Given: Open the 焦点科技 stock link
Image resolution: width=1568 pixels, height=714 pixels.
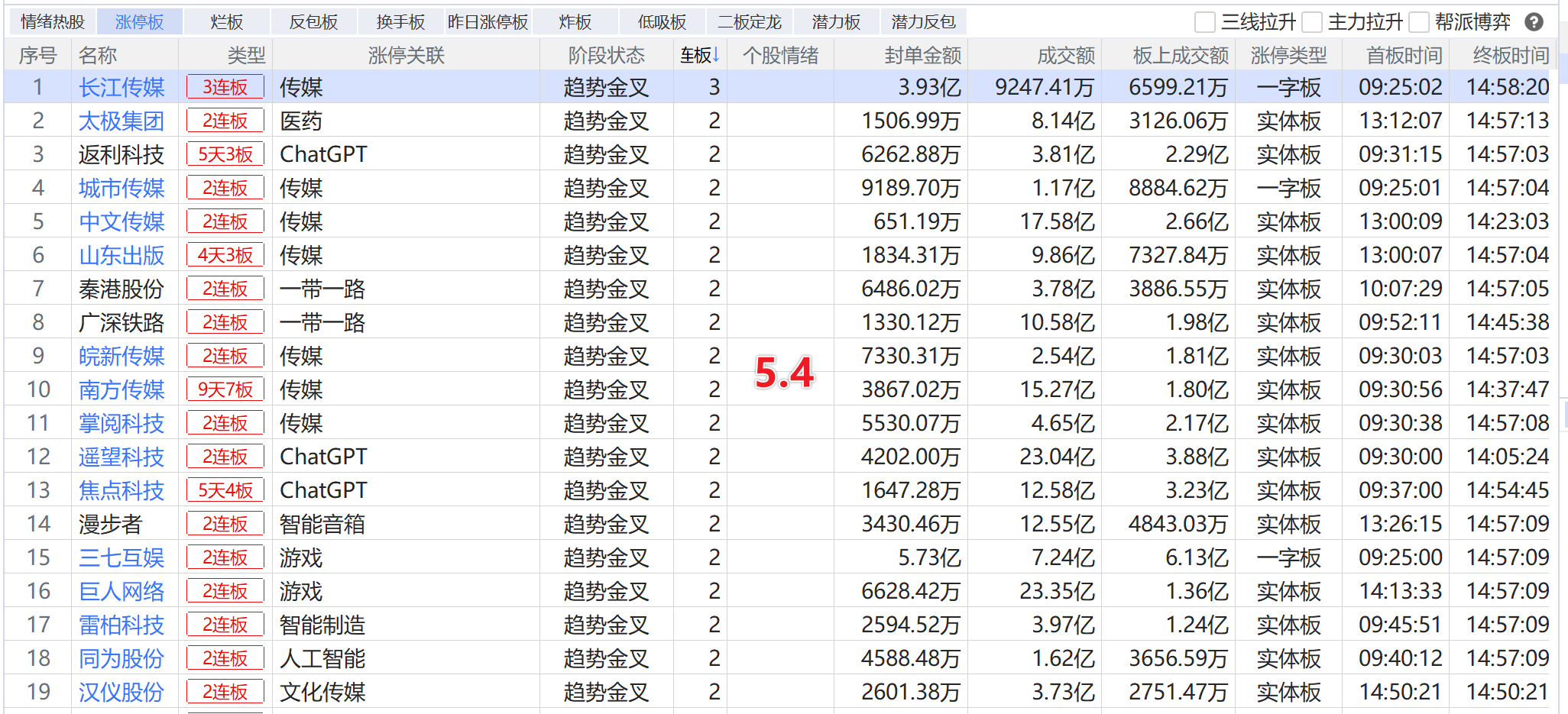Looking at the screenshot, I should pyautogui.click(x=121, y=490).
